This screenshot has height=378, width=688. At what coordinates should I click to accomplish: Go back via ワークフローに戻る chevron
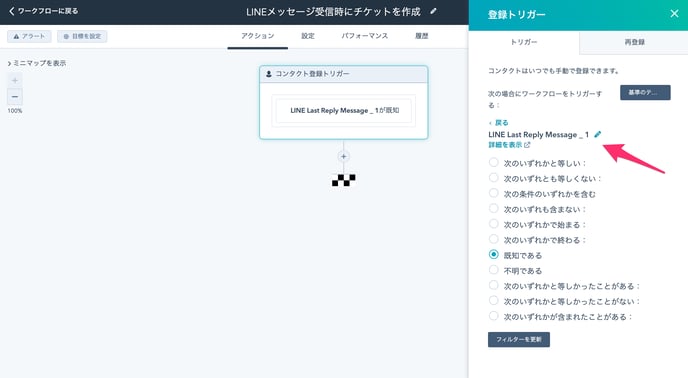coord(12,11)
